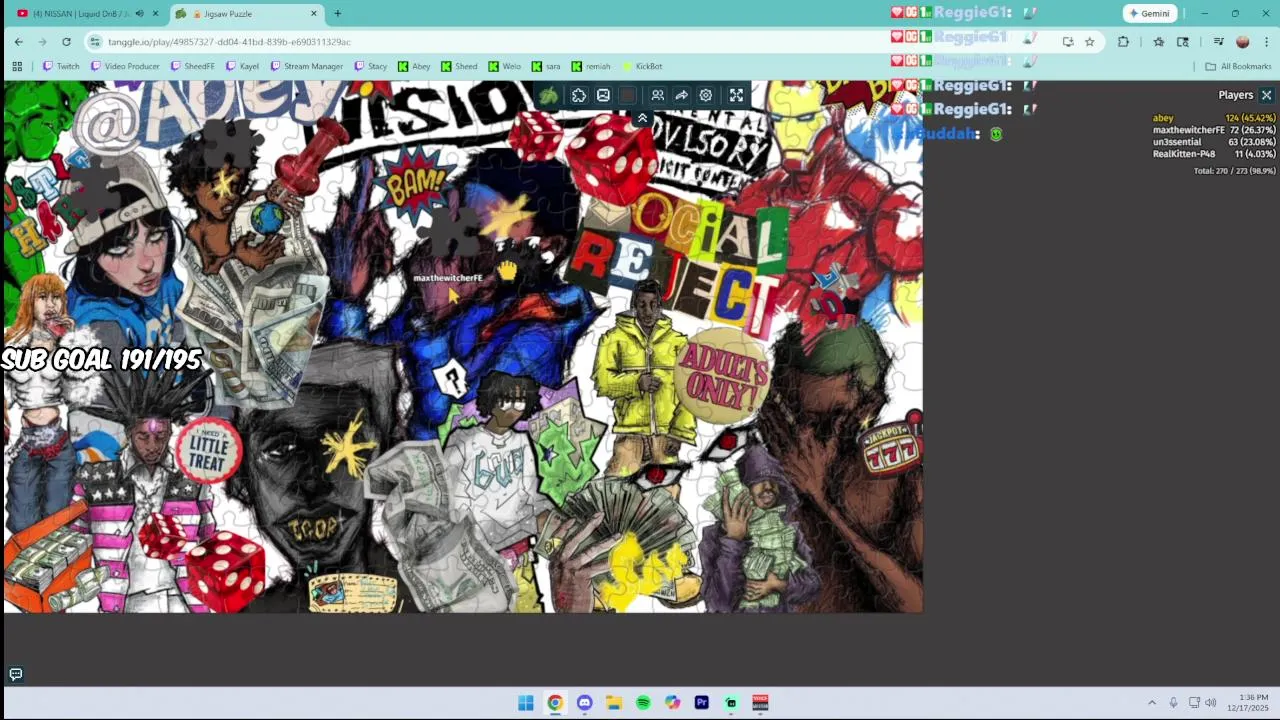Open Chrome from the taskbar
Viewport: 1280px width, 720px height.
(555, 703)
